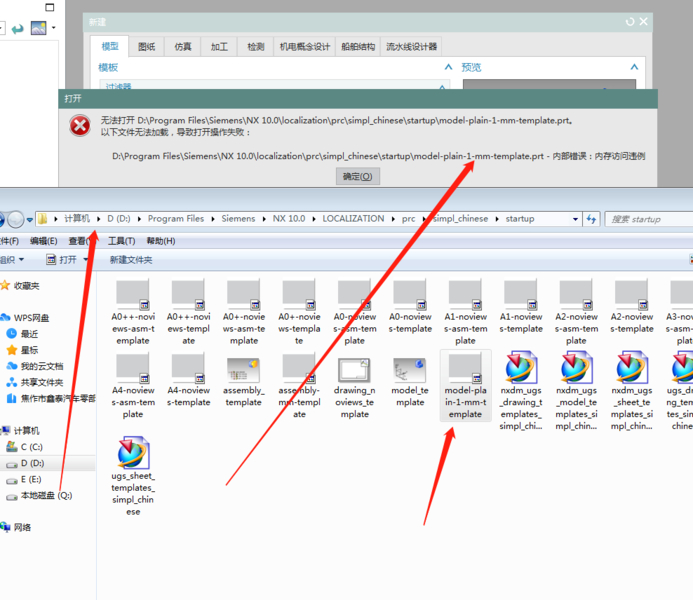Click Program Files breadcrumb
The width and height of the screenshot is (693, 600).
[x=176, y=219]
